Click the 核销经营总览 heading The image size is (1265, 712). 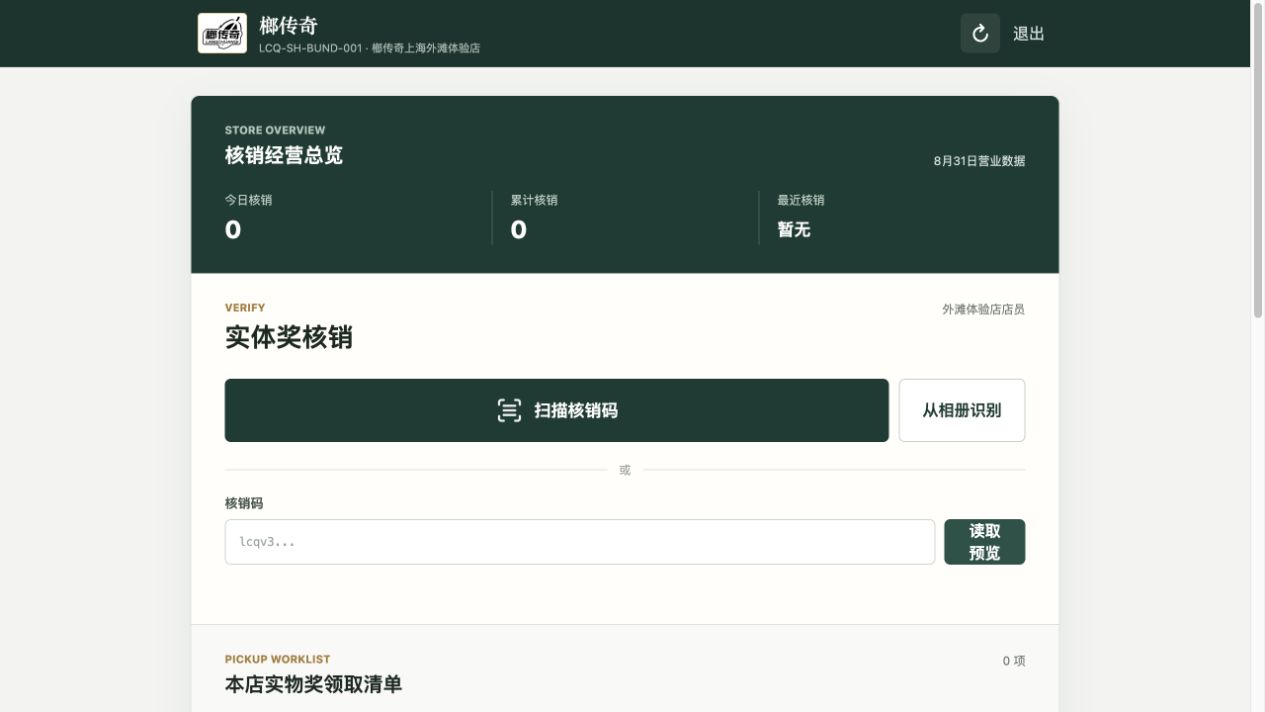[x=284, y=155]
